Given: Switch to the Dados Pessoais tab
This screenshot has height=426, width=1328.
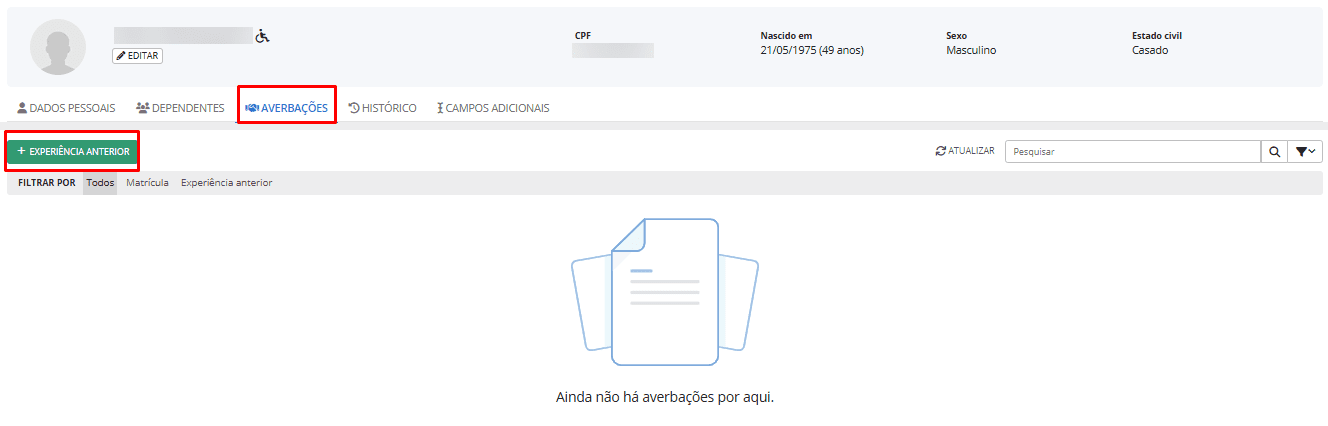Looking at the screenshot, I should point(66,108).
